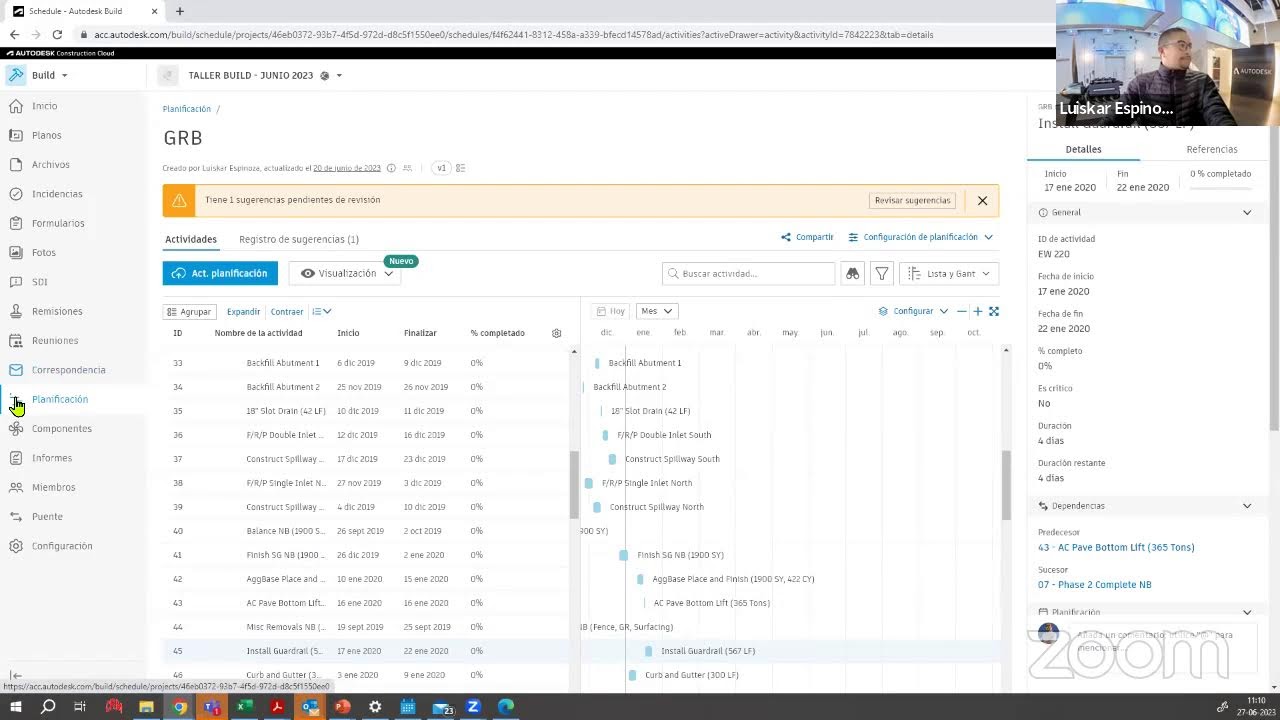Viewport: 1280px width, 720px height.
Task: Zoom out Gantt with minus icon
Action: [x=961, y=311]
